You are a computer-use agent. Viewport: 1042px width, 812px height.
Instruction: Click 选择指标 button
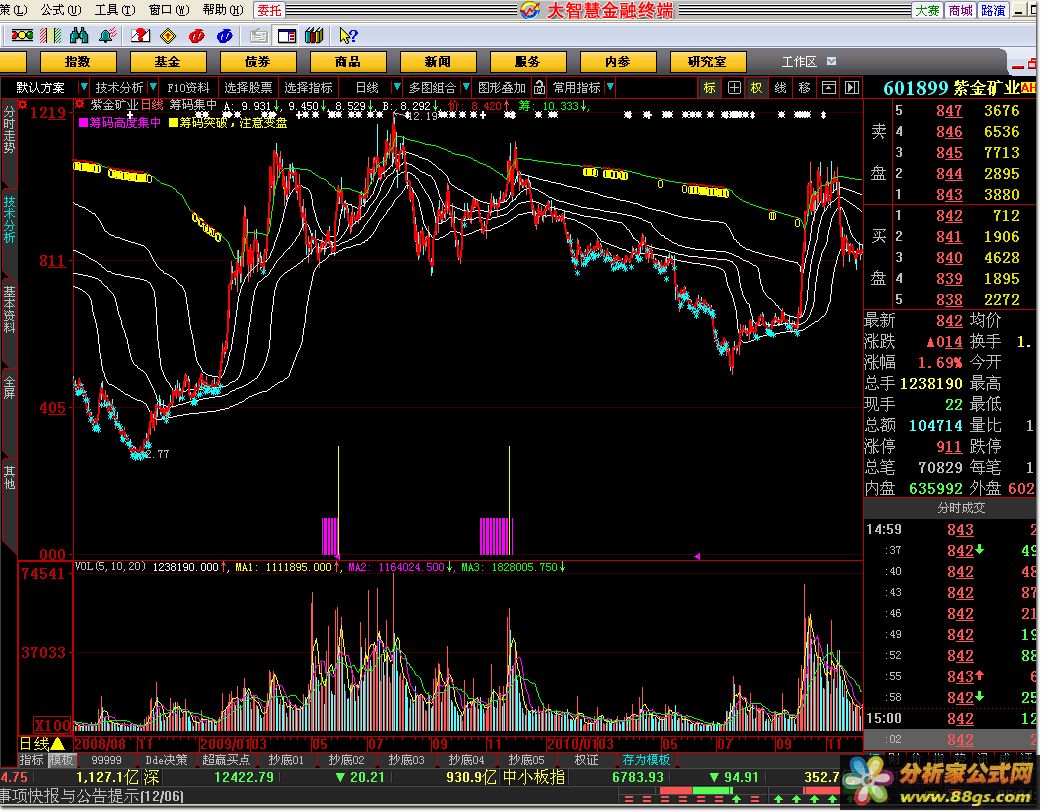pyautogui.click(x=308, y=87)
